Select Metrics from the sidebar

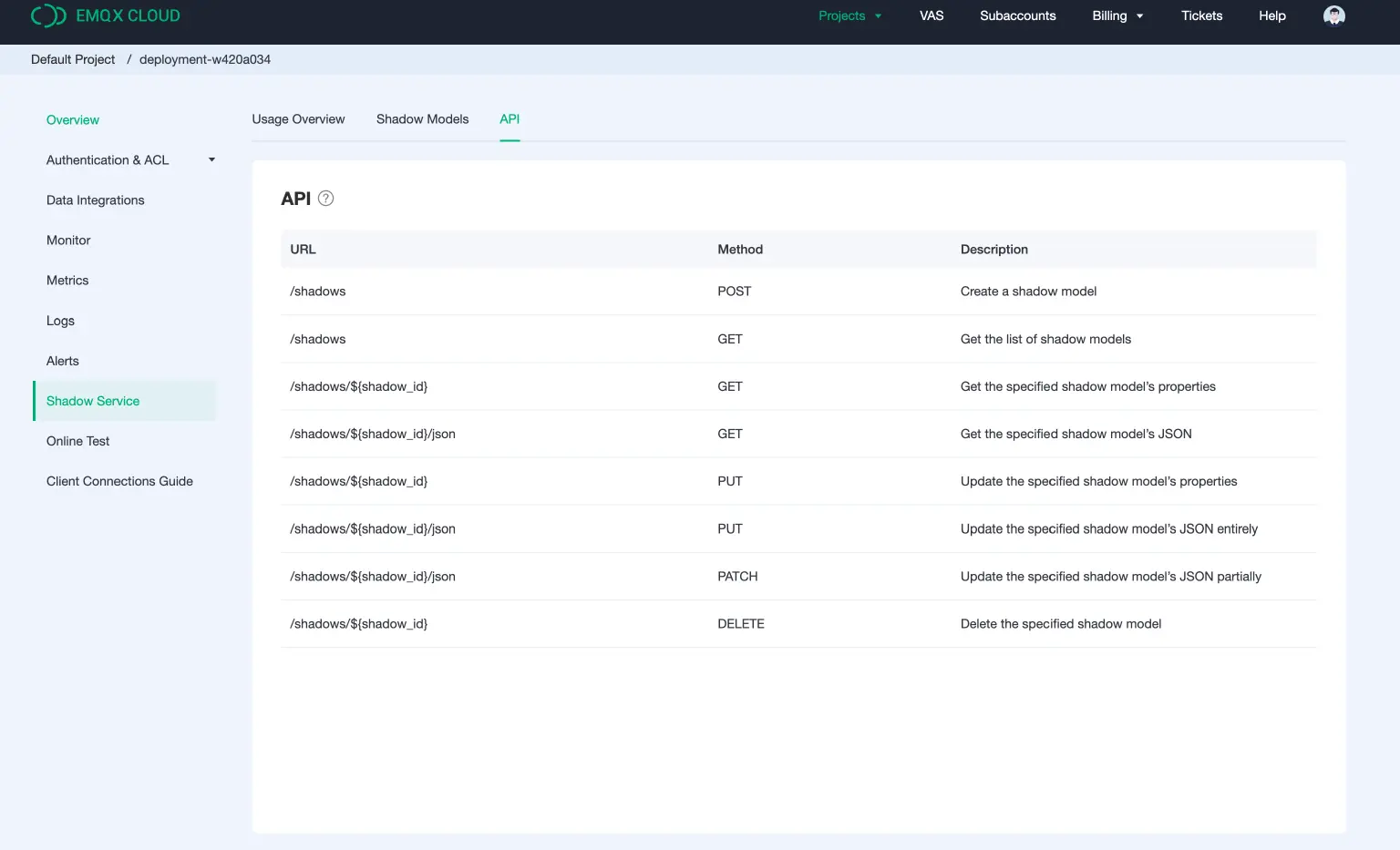67,280
